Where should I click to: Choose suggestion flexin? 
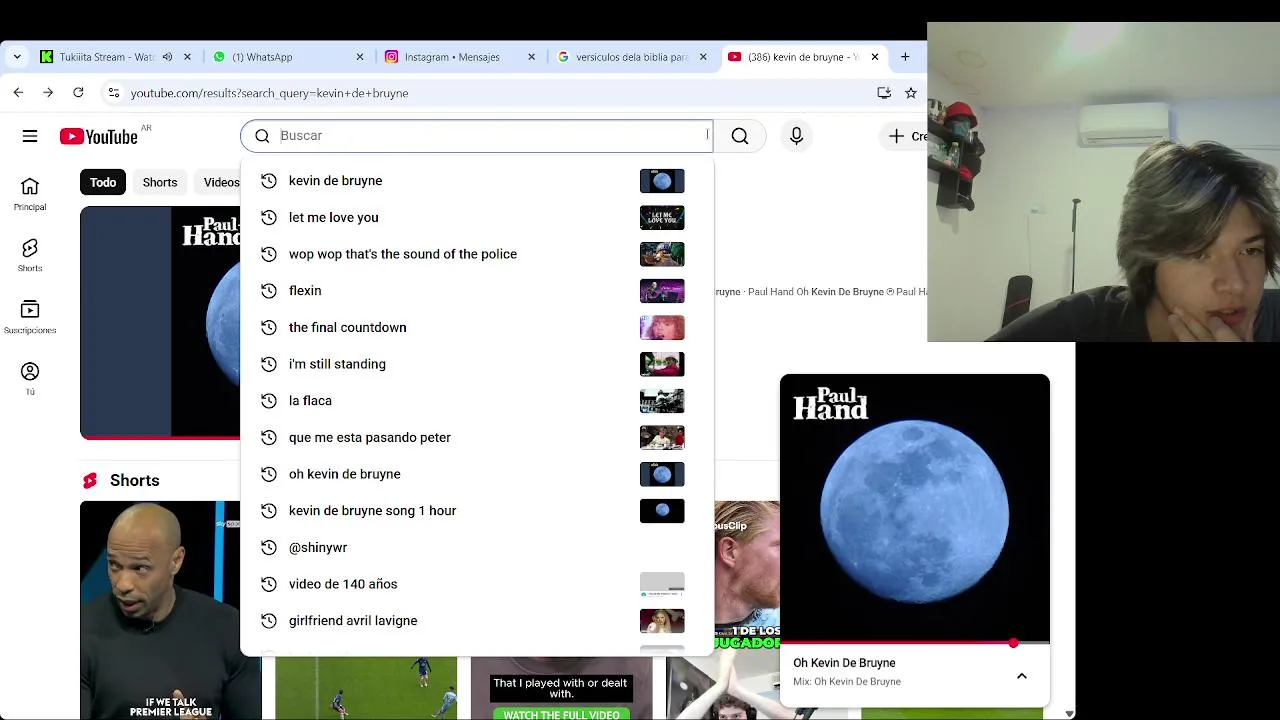[x=476, y=291]
